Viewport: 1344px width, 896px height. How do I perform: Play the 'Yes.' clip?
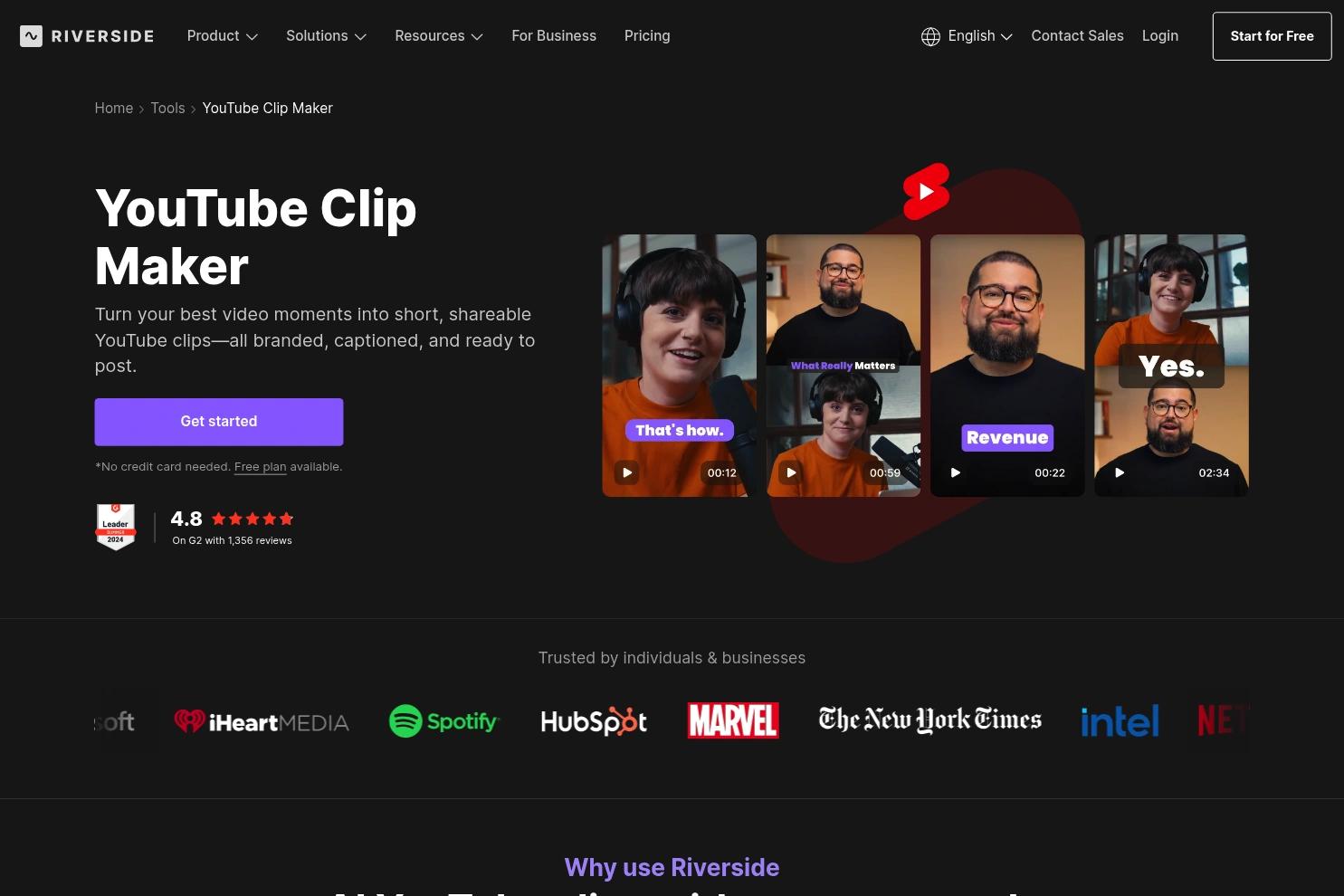(x=1120, y=472)
